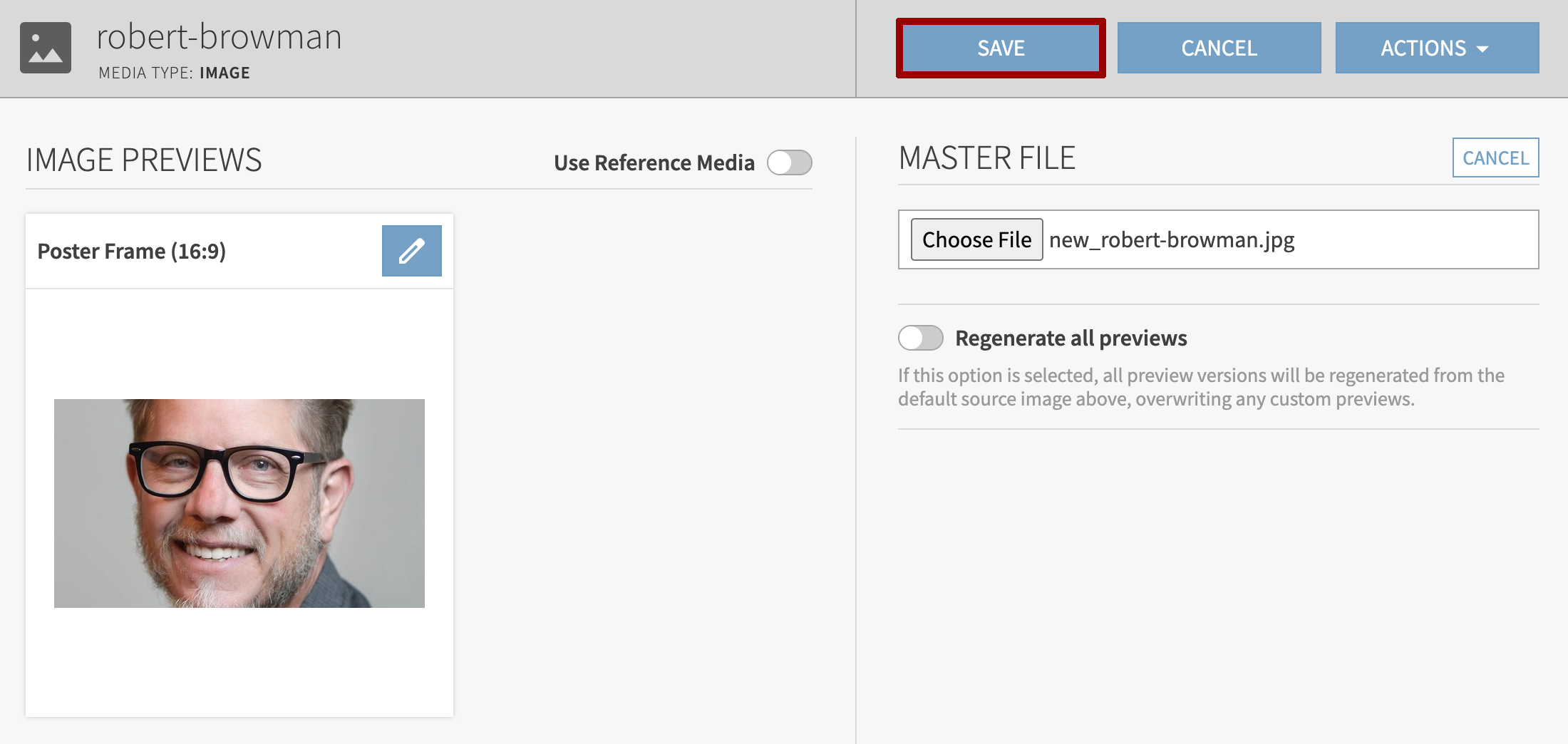The image size is (1568, 744).
Task: Select the robert-browman portrait thumbnail
Action: point(239,503)
